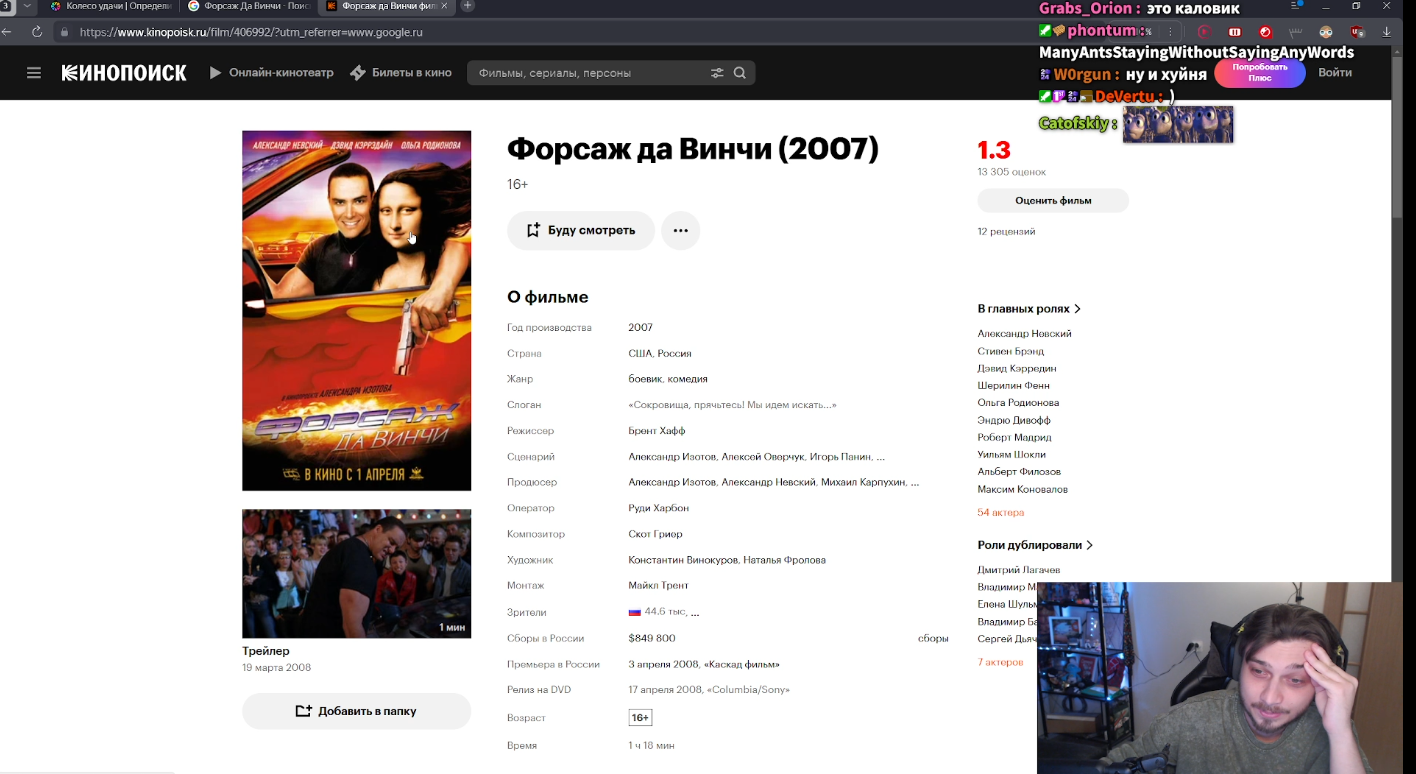Open advanced search filters icon in search bar
The image size is (1416, 774).
point(717,73)
